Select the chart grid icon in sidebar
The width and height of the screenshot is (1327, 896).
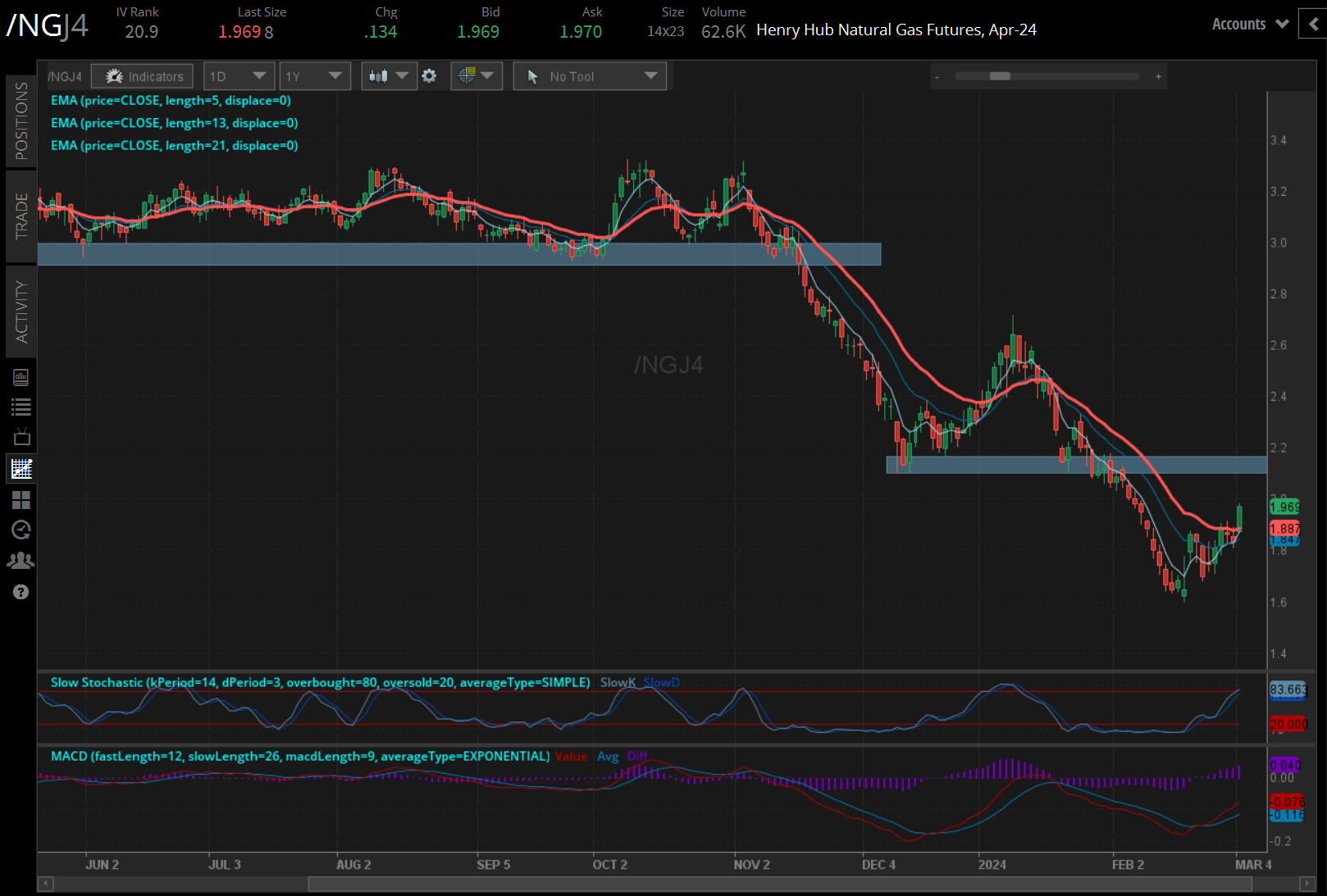(21, 469)
